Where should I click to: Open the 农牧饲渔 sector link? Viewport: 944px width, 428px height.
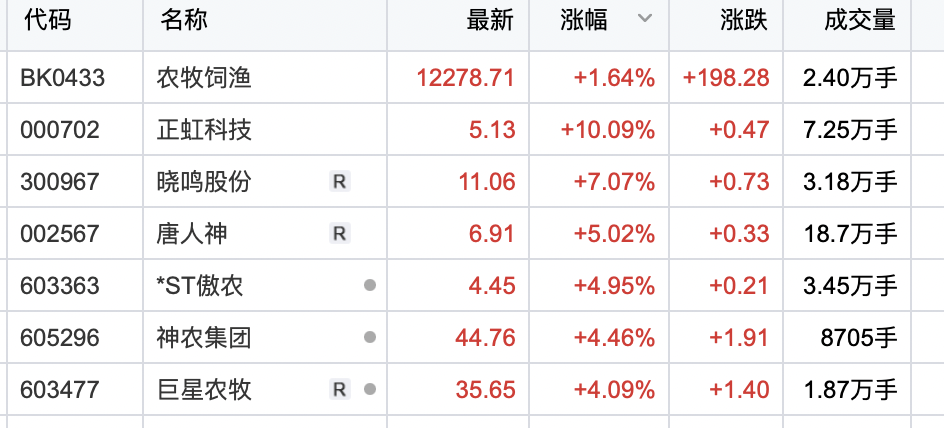pyautogui.click(x=204, y=77)
